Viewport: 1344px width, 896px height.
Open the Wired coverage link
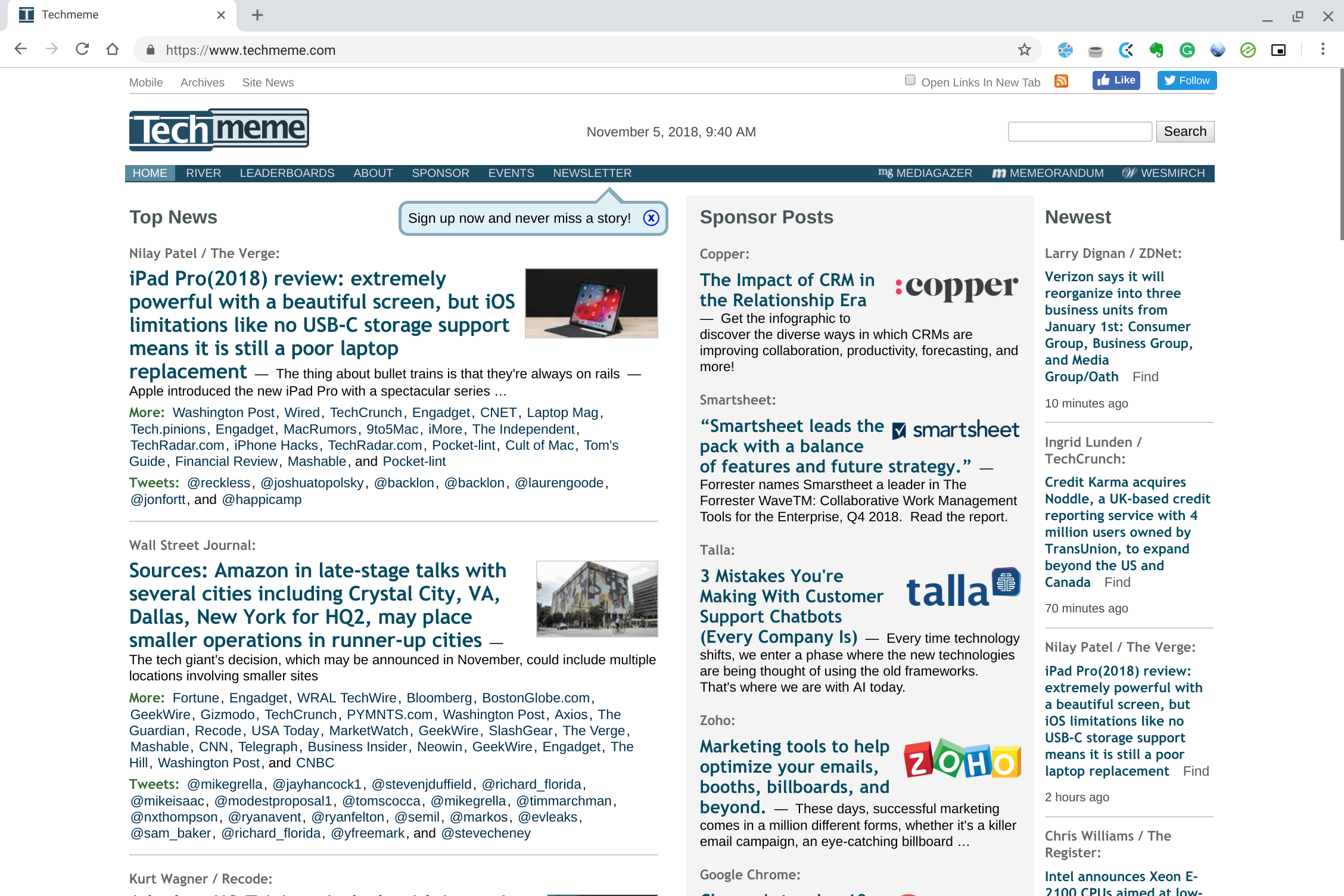click(302, 413)
